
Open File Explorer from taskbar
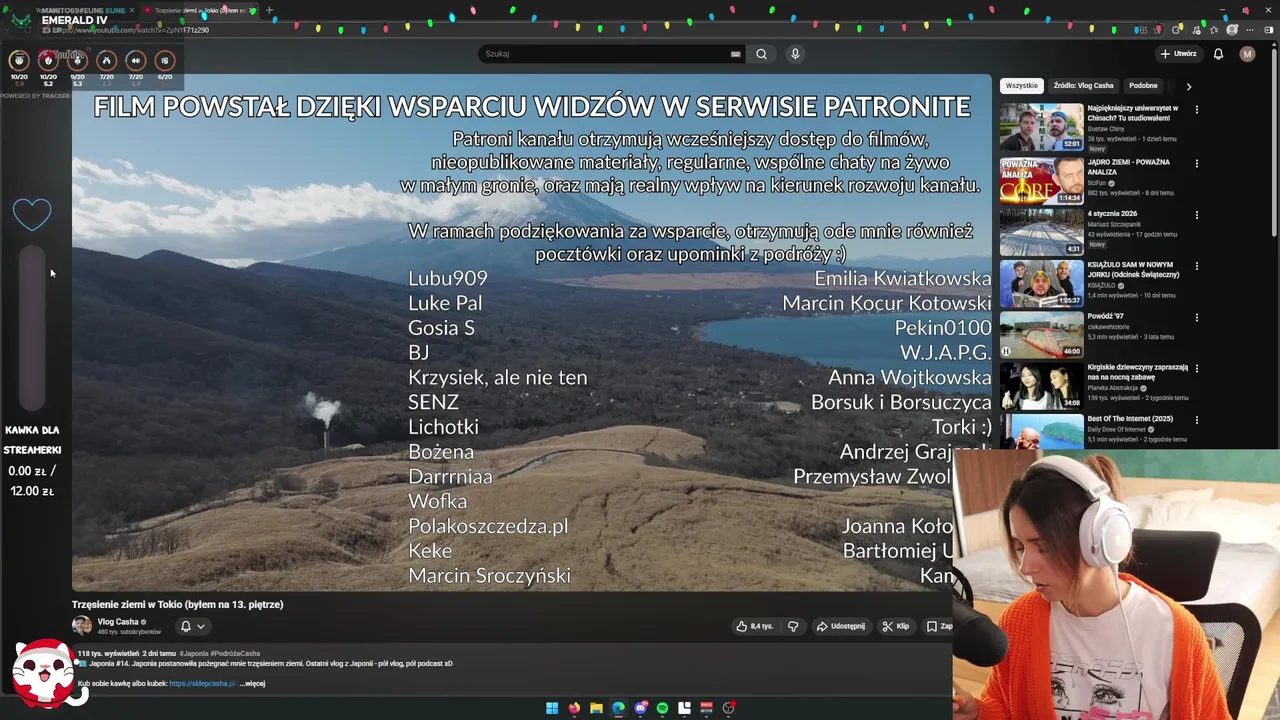click(596, 708)
